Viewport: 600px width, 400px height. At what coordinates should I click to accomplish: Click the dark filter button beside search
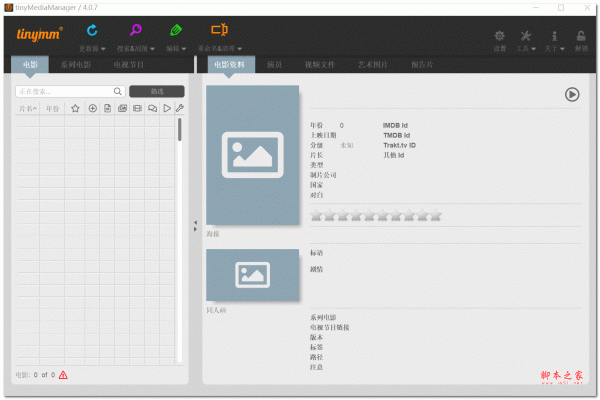(x=157, y=91)
